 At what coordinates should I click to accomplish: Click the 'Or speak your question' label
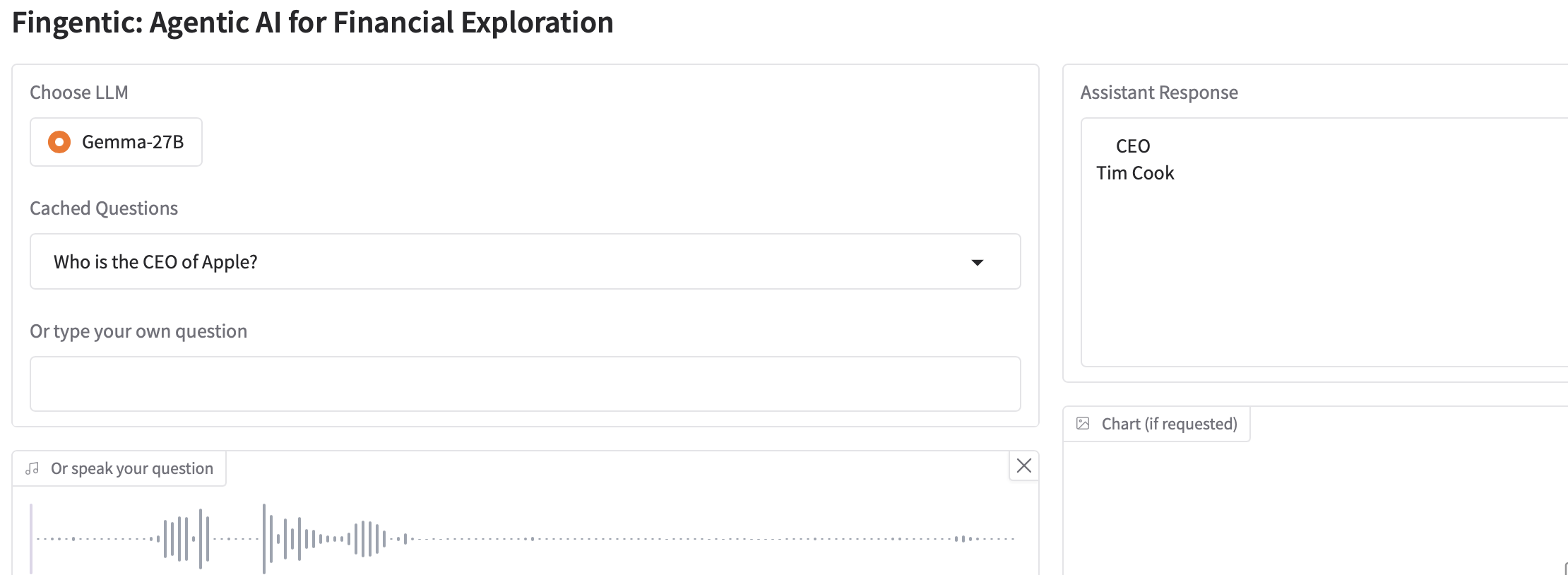tap(132, 468)
